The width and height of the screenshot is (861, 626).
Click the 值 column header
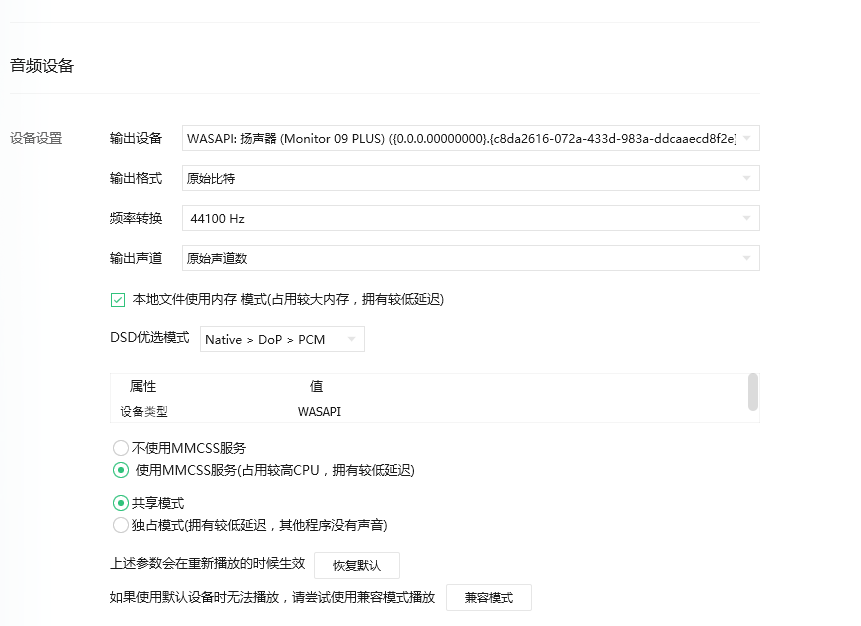tap(316, 386)
